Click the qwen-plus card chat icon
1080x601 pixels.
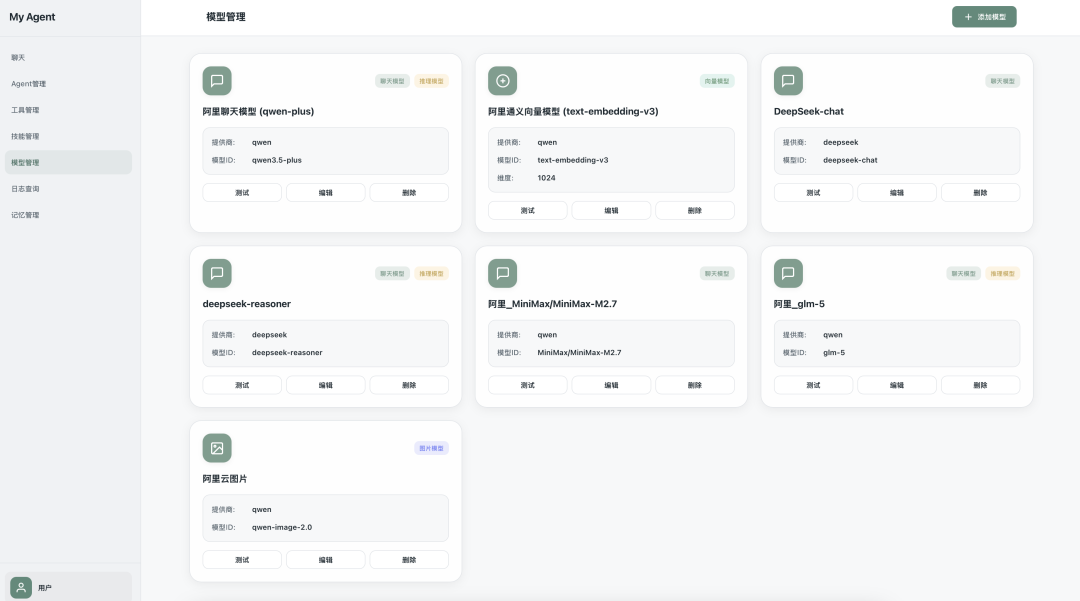217,81
